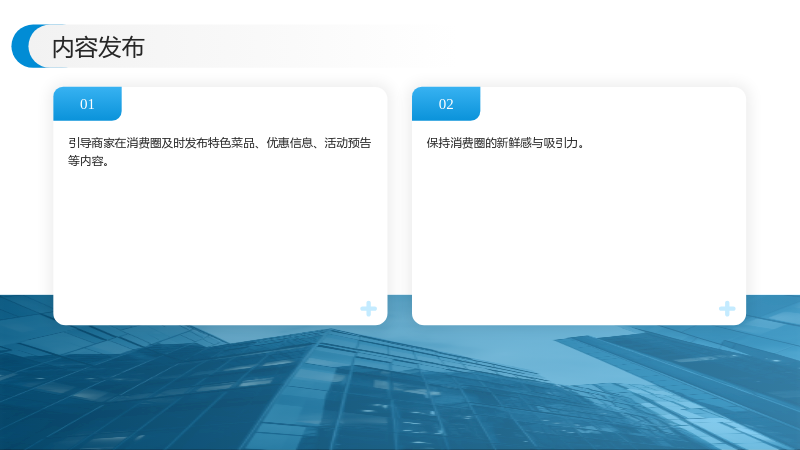
Task: Click the plus icon in card 02
Action: click(727, 309)
